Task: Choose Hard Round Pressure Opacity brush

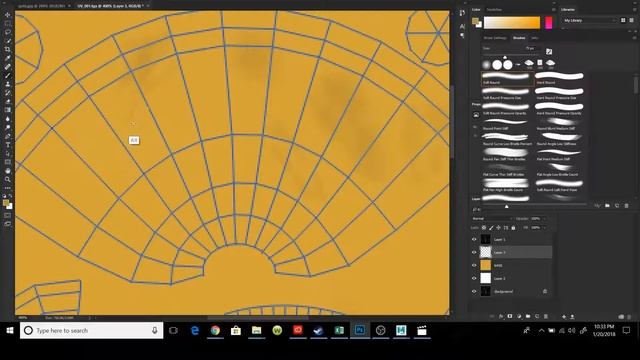Action: pos(560,109)
